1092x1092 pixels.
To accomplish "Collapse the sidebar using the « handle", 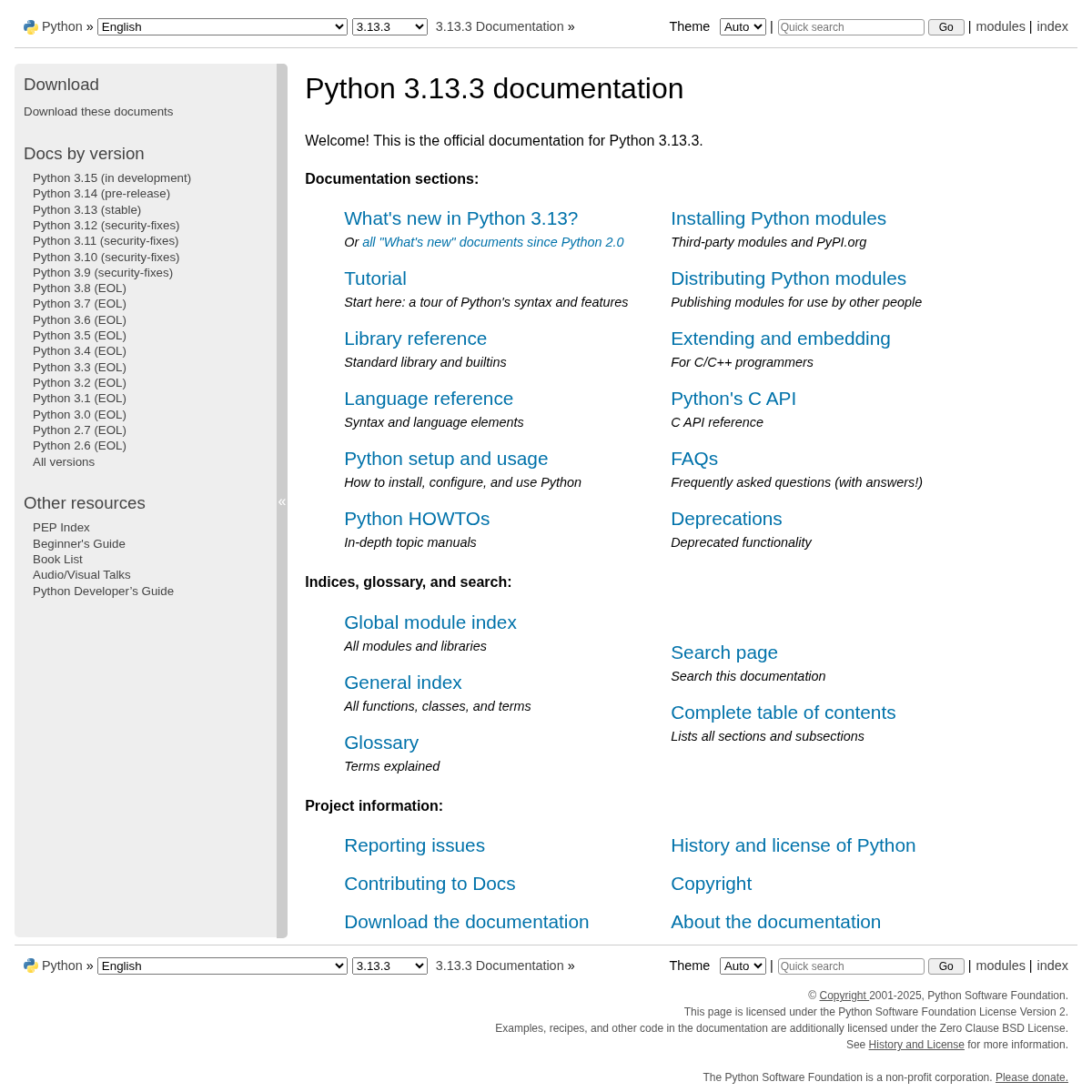I will point(282,501).
